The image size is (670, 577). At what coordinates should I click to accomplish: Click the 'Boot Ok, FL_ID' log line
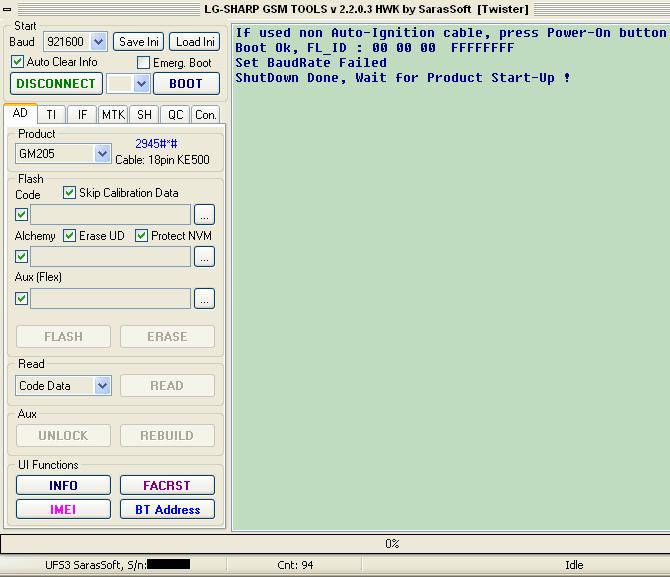pos(374,47)
